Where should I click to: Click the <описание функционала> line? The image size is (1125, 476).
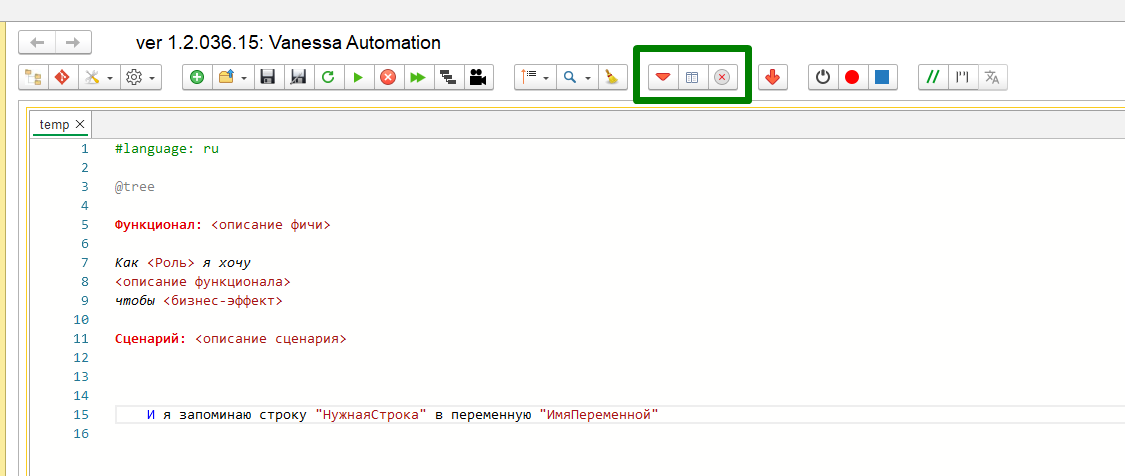203,281
